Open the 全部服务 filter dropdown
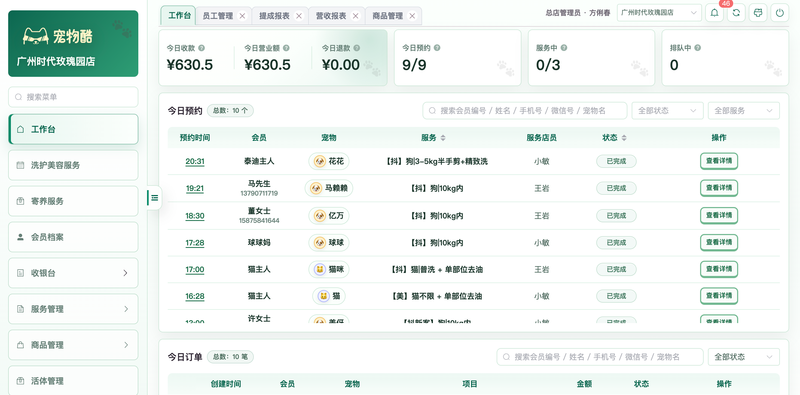The image size is (800, 395). (x=743, y=111)
